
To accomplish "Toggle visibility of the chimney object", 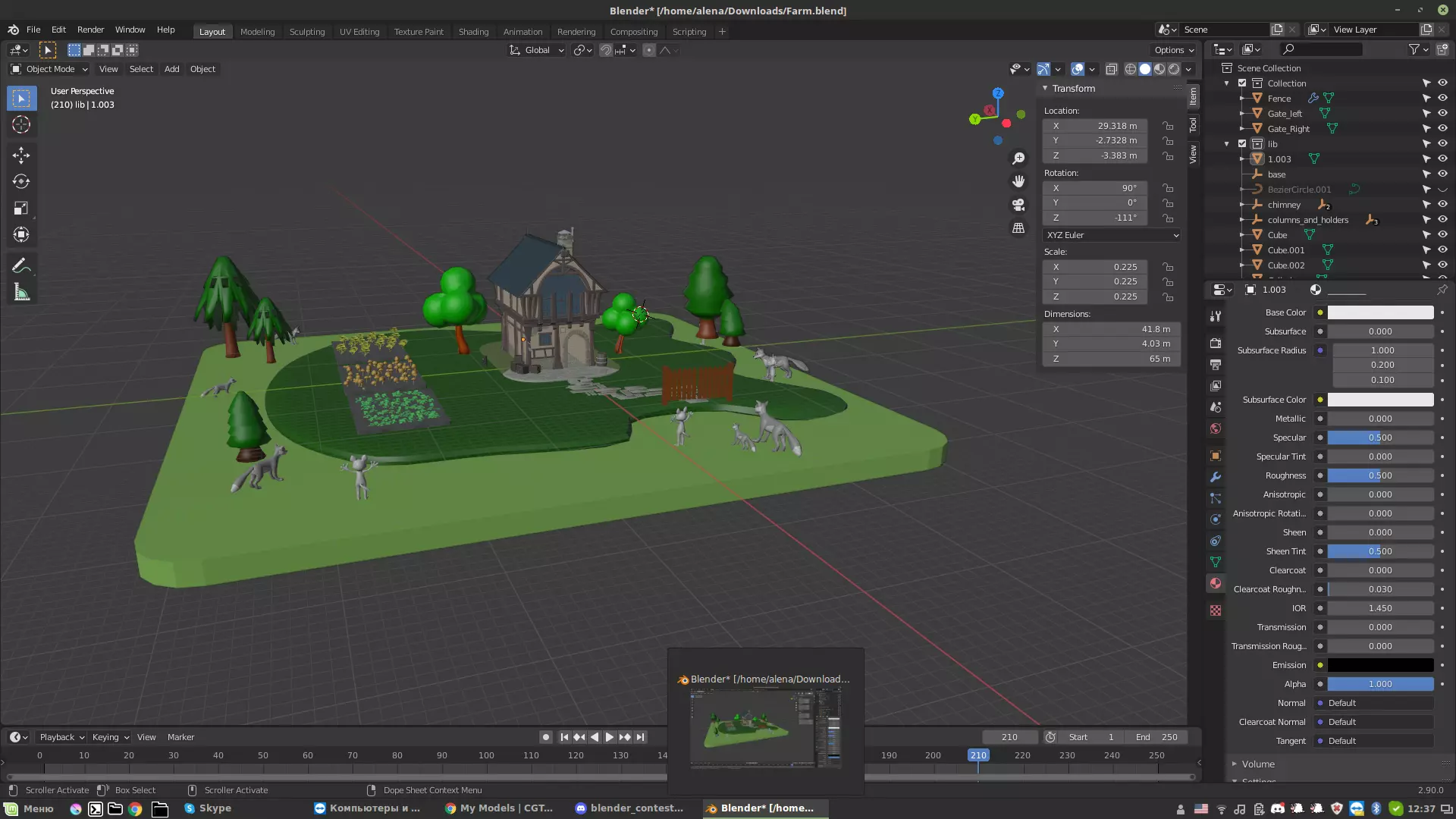I will tap(1442, 204).
